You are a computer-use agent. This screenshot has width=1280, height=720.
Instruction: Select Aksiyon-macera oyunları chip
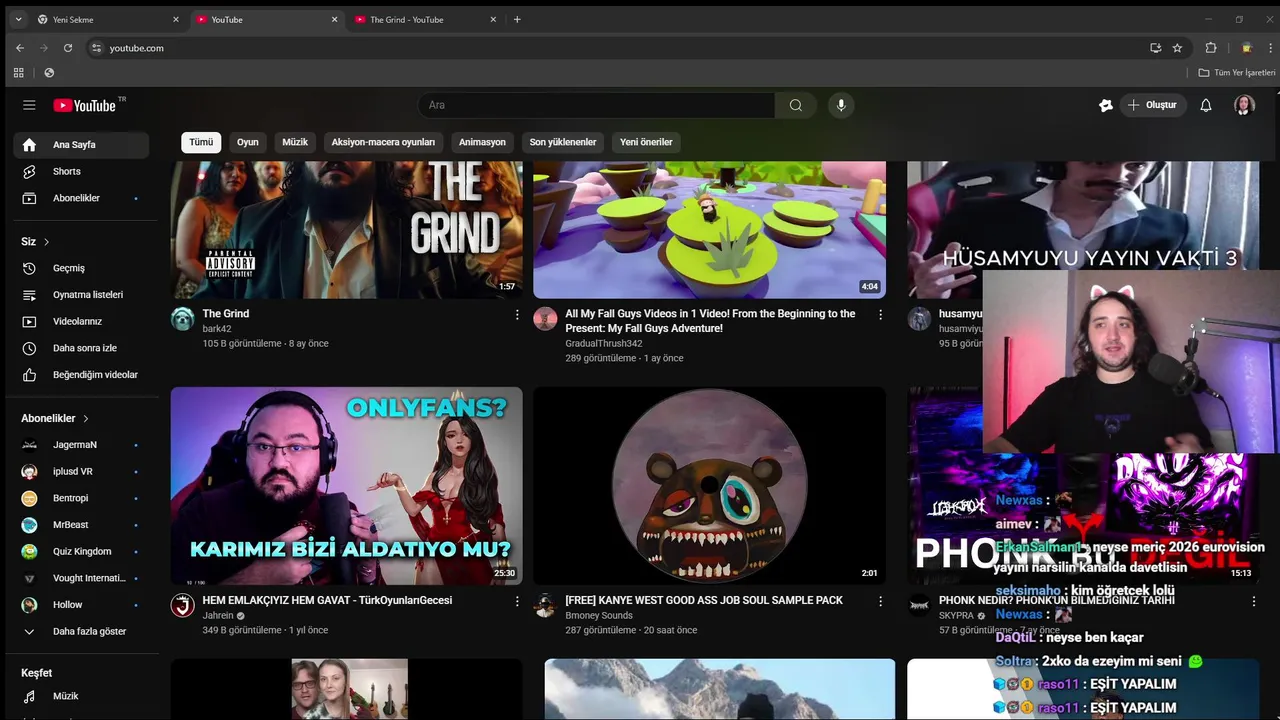click(383, 142)
